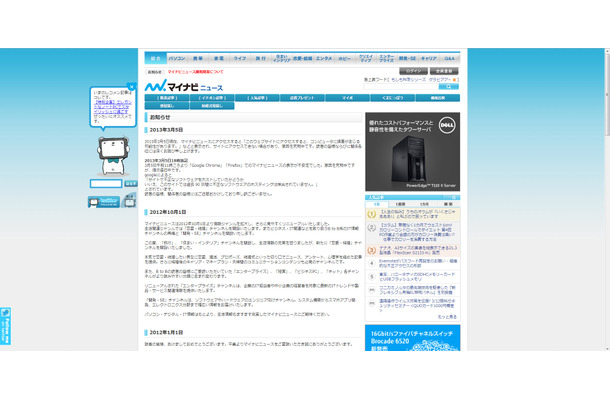The width and height of the screenshot is (610, 400).
Task: Click the お知らせ section heading
Action: [160, 117]
